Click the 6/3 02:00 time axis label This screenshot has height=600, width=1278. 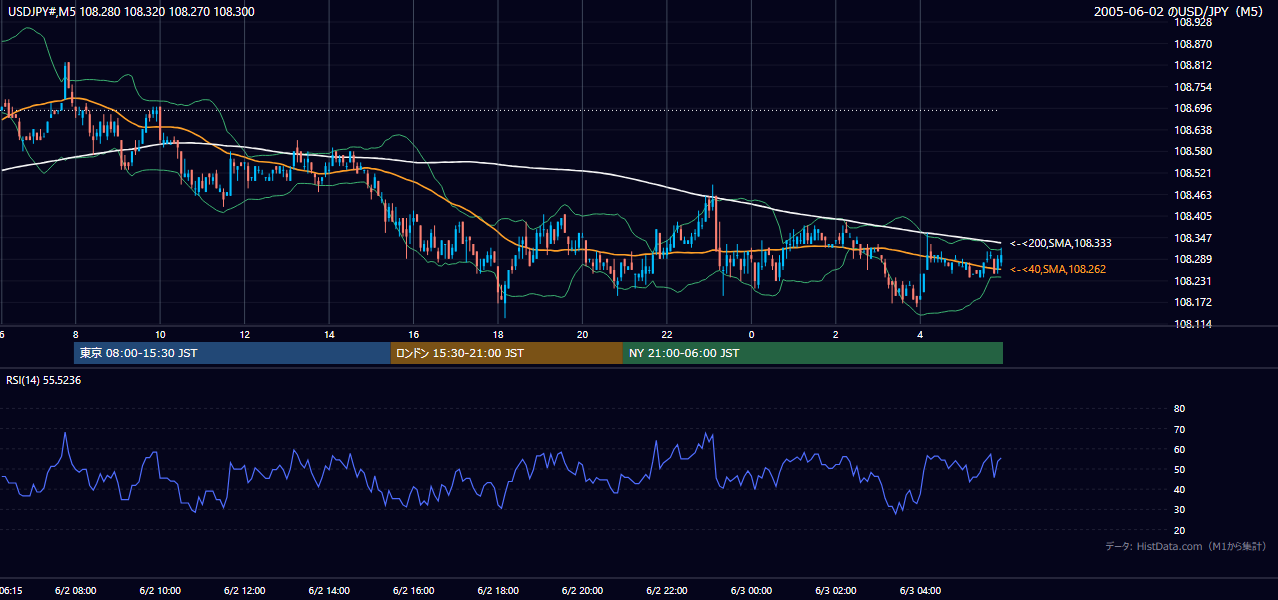(x=836, y=590)
